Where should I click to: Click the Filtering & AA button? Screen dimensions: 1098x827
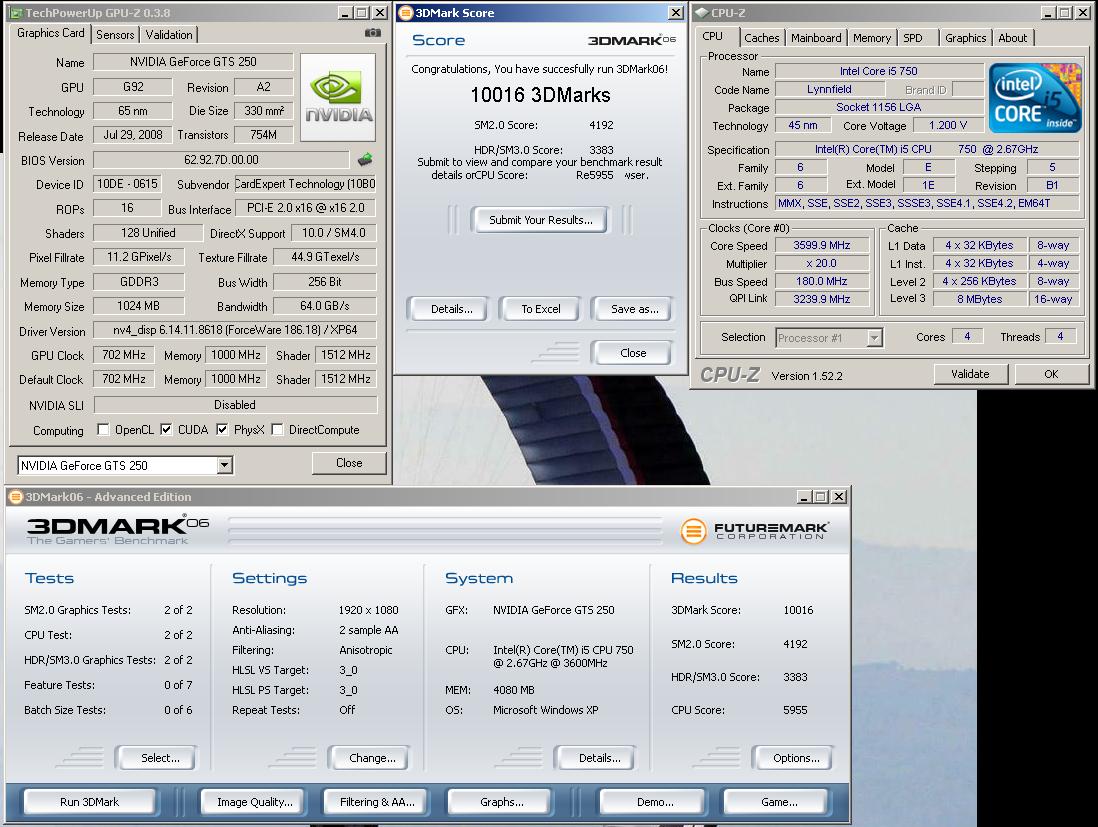point(377,802)
